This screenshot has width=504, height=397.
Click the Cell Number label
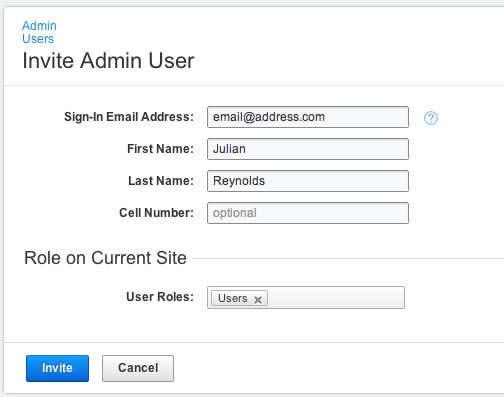click(x=156, y=213)
